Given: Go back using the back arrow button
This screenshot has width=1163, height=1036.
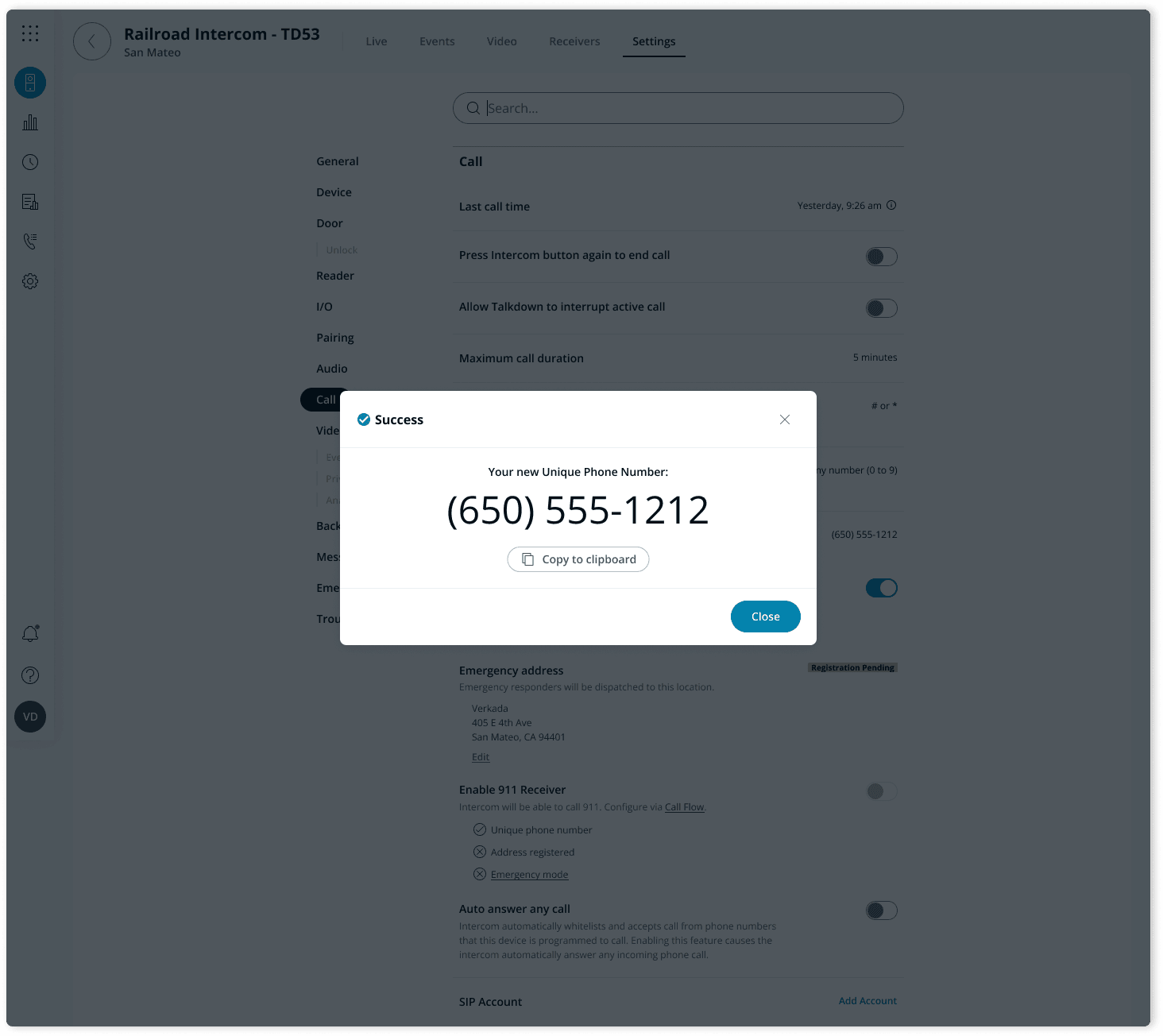Looking at the screenshot, I should pyautogui.click(x=92, y=41).
